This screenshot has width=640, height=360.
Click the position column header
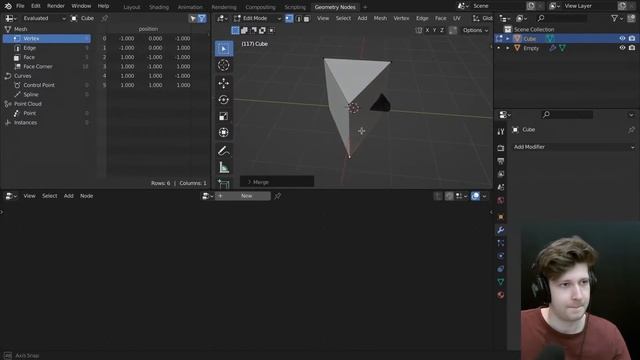(x=148, y=29)
